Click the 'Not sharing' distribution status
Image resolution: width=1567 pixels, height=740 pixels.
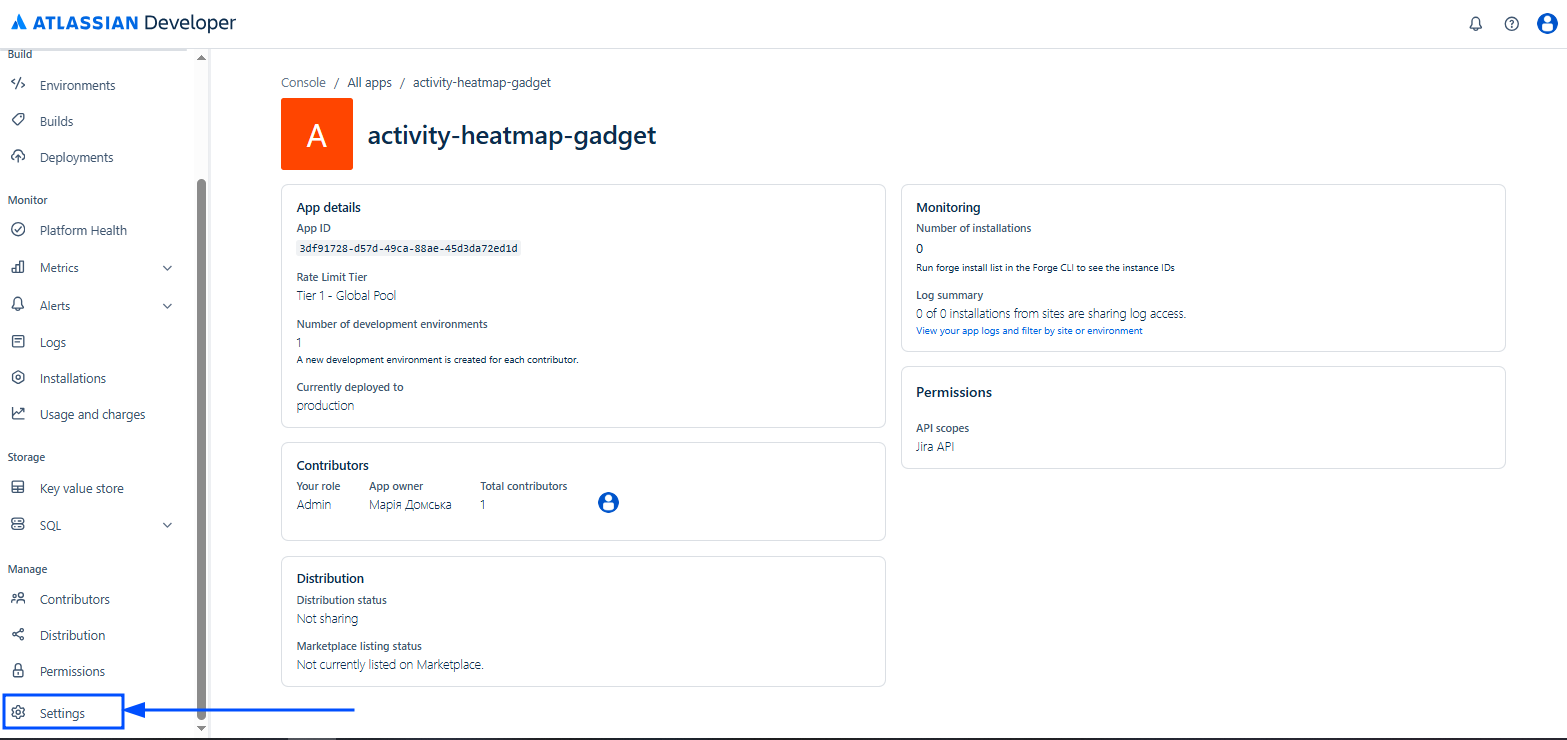(327, 619)
